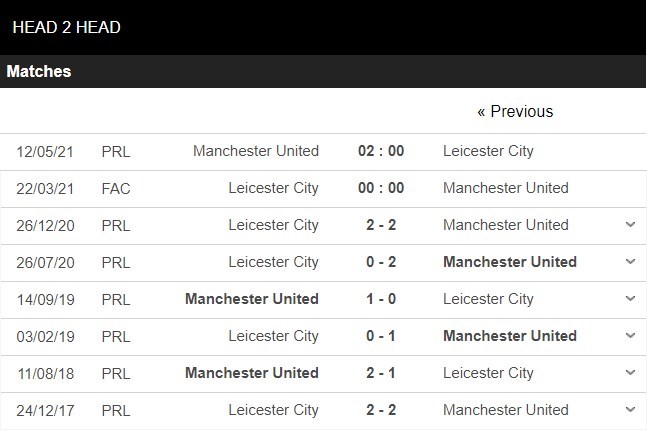Expand the 14/09/19 match chevron
The image size is (647, 433).
coord(630,299)
